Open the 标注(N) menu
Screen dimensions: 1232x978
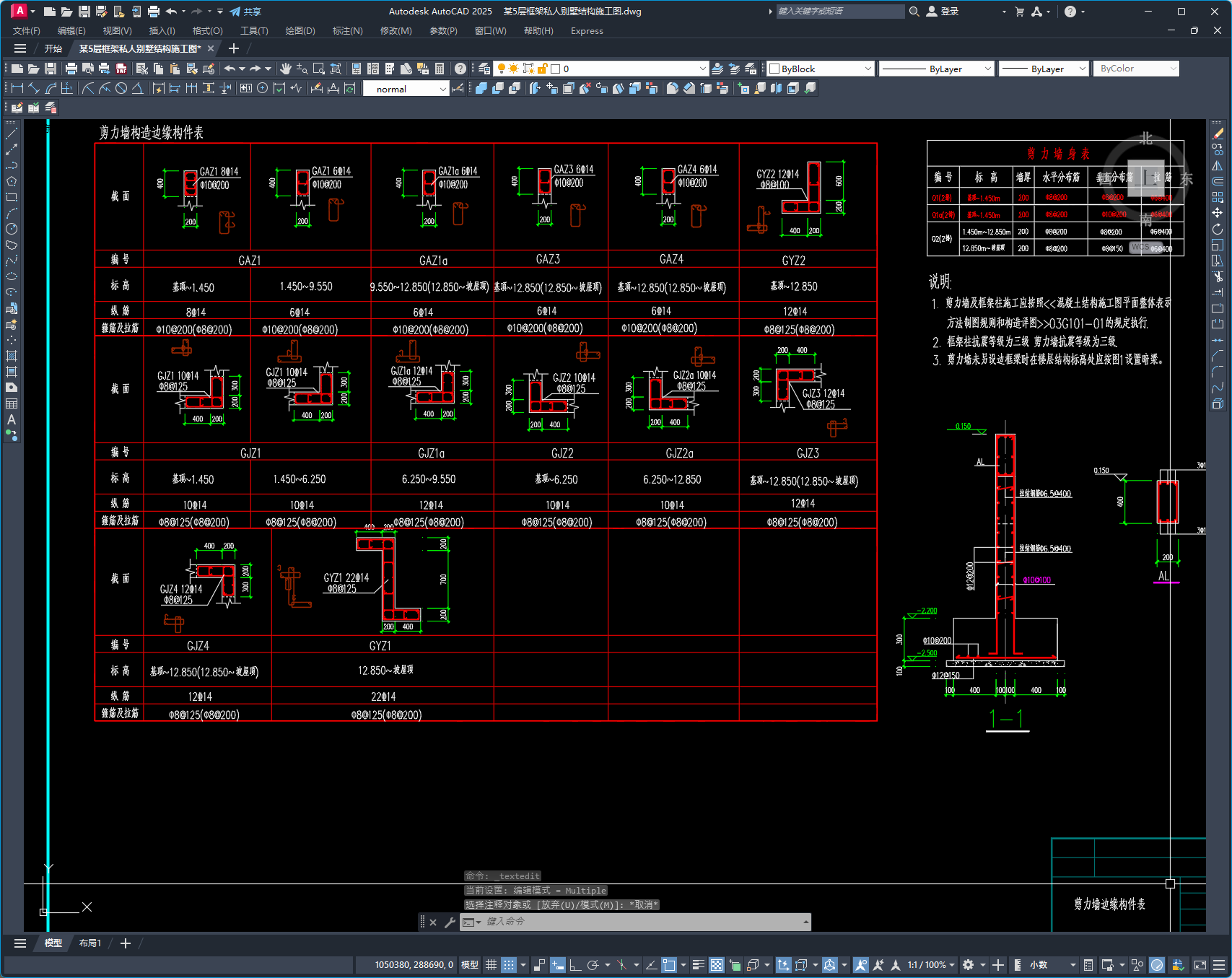pos(347,31)
